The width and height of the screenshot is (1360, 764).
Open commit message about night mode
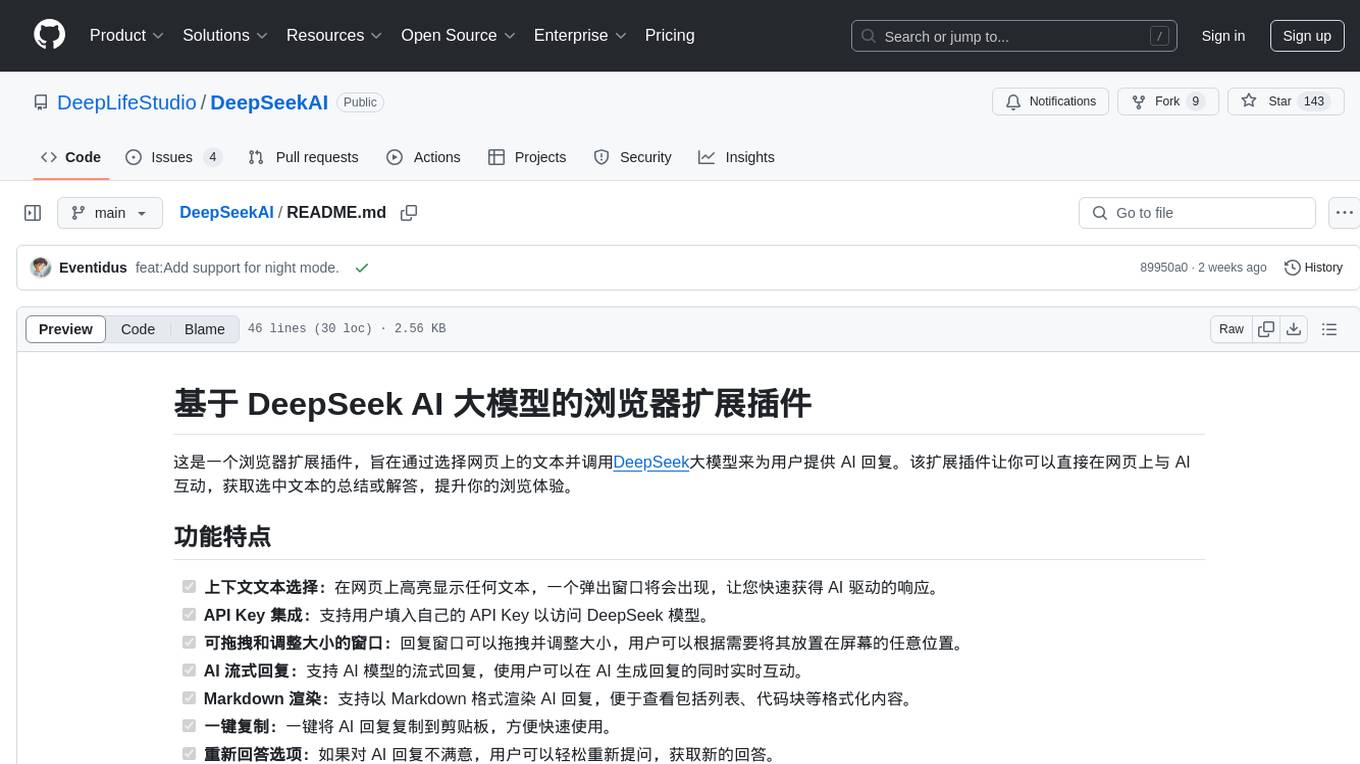click(x=237, y=267)
